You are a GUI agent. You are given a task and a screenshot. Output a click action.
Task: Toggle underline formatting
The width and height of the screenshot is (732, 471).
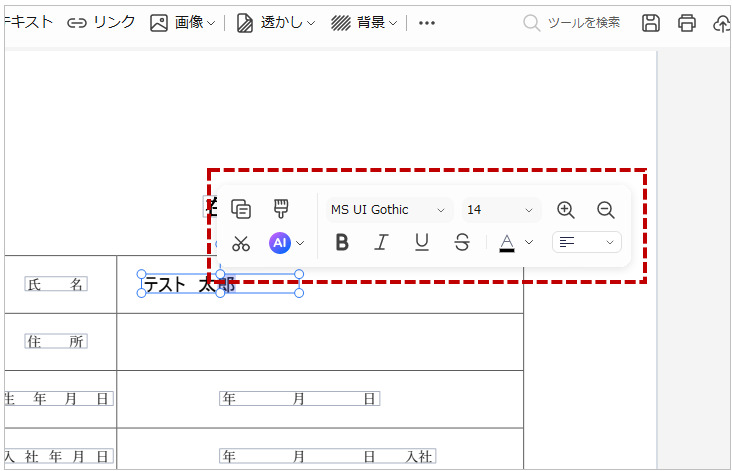(x=422, y=242)
